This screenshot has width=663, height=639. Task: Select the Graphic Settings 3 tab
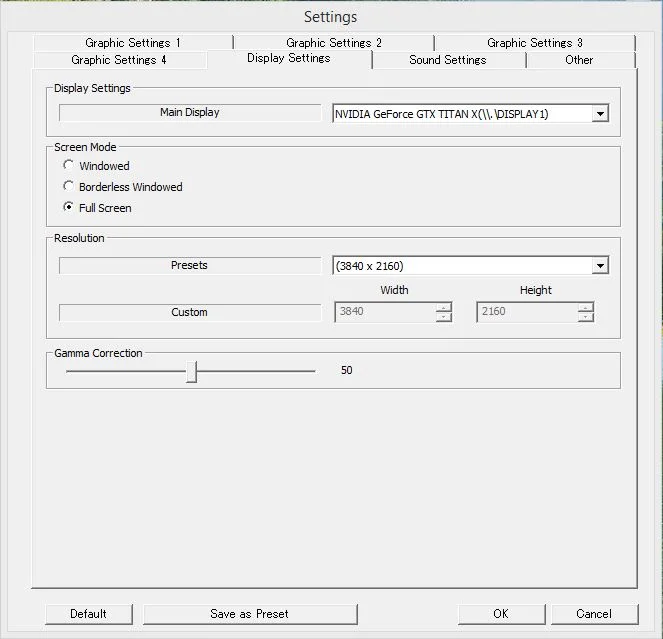click(535, 43)
